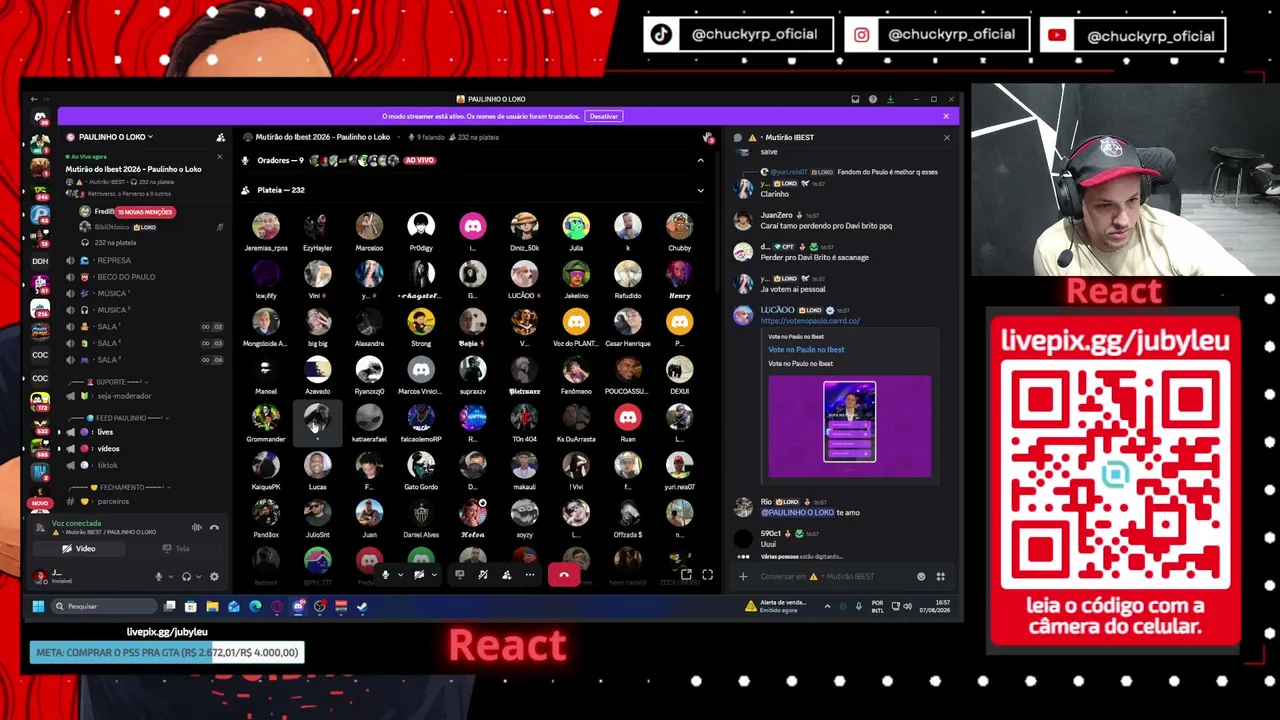
Task: Open the votenopaulo.carrd.co link
Action: click(810, 321)
